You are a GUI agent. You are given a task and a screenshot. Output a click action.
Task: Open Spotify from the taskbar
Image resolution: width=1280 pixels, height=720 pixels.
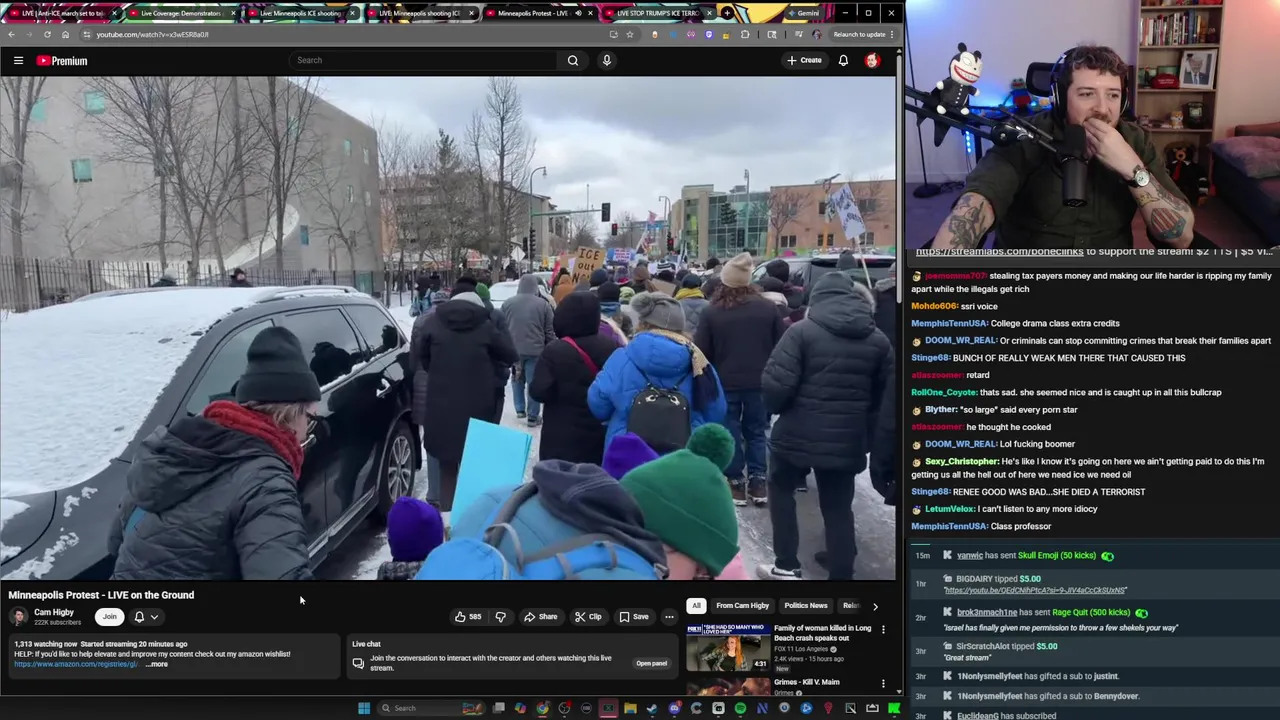740,708
